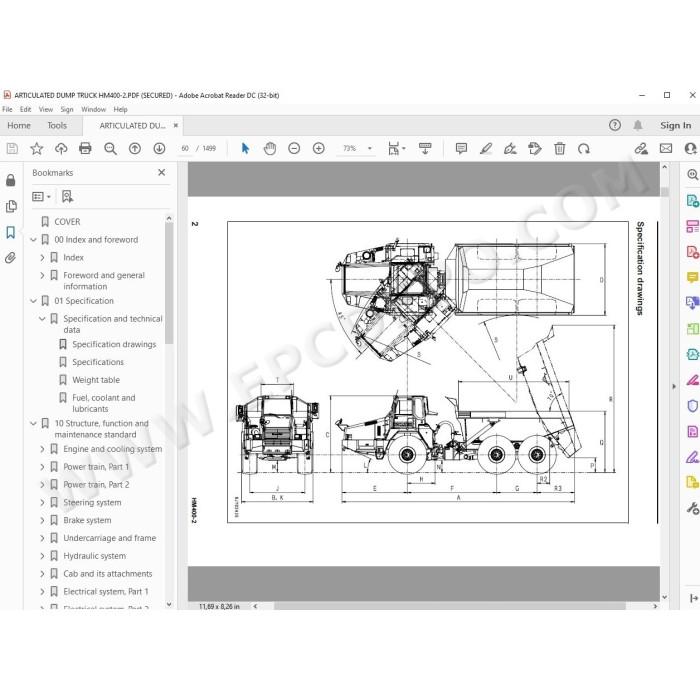This screenshot has width=700, height=700.
Task: Click the document horizontal scrollbar
Action: (450, 606)
